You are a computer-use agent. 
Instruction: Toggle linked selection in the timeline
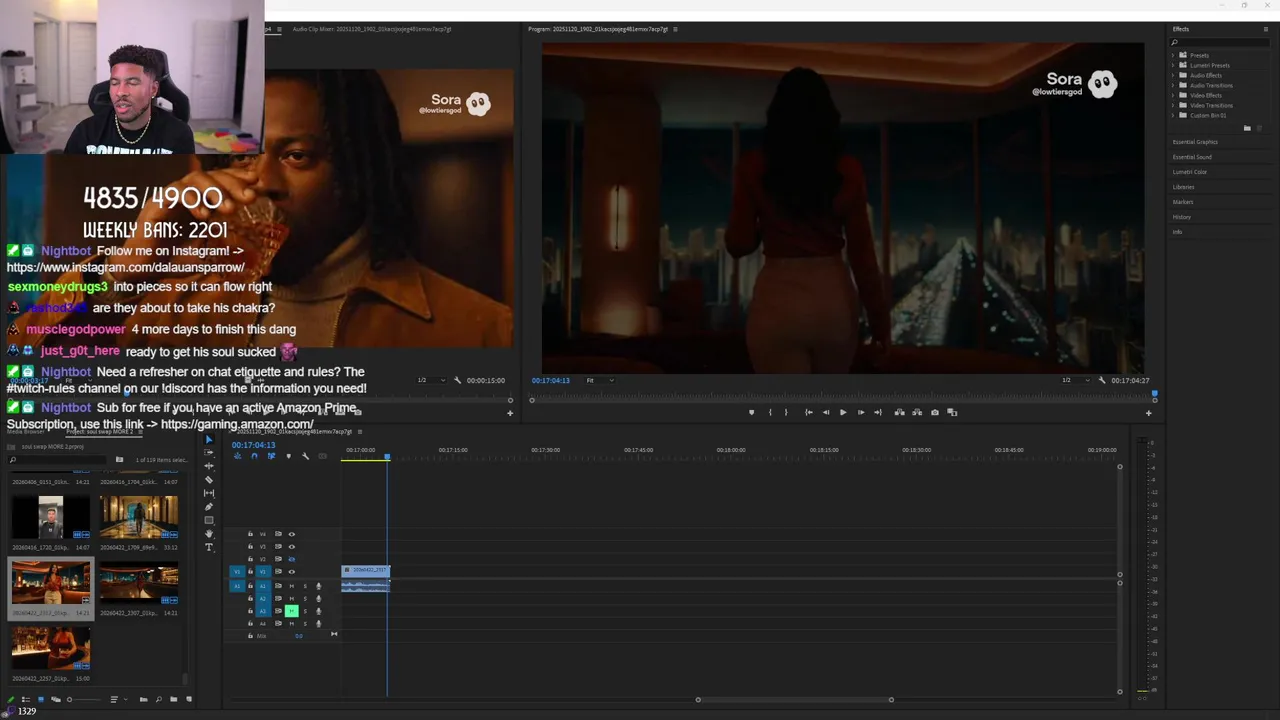pos(271,456)
